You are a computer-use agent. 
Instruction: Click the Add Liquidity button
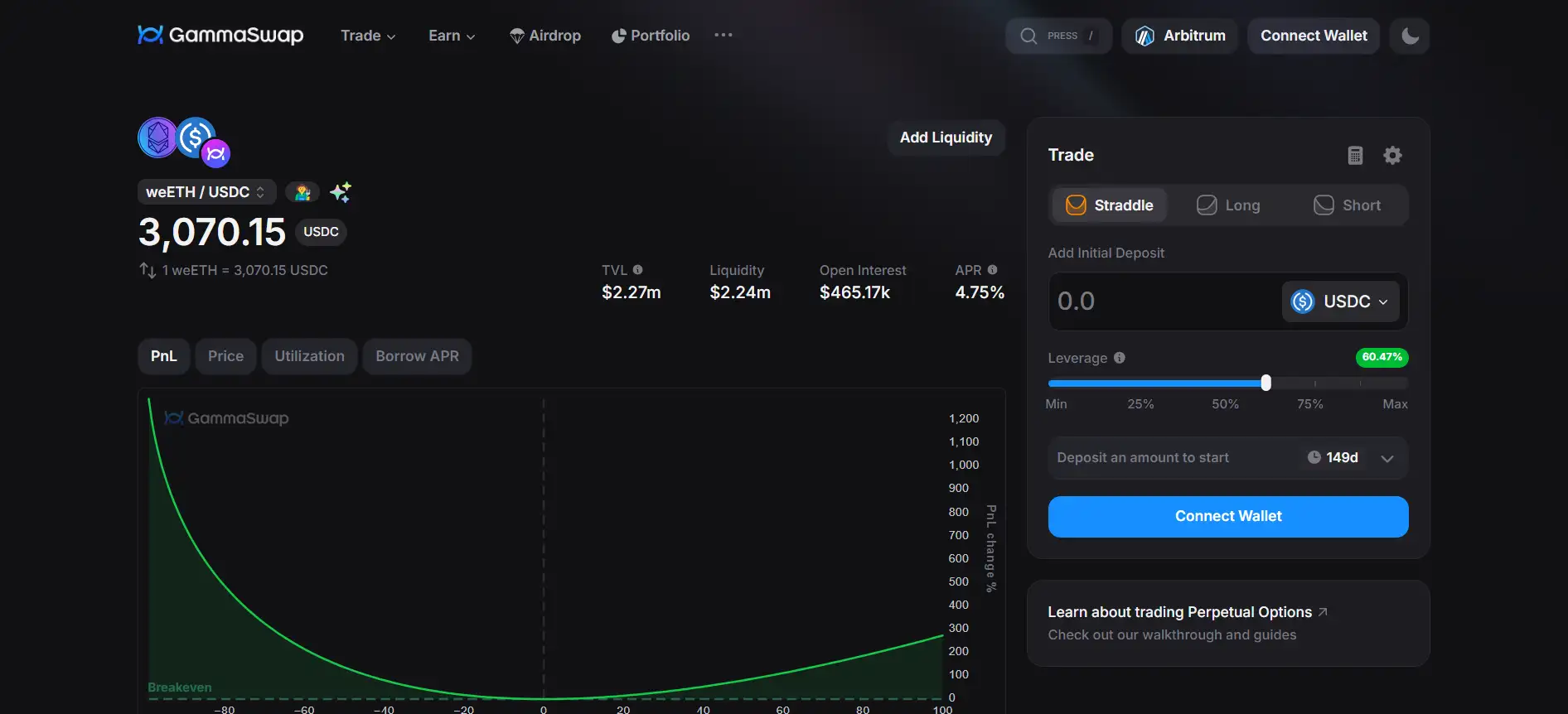946,137
